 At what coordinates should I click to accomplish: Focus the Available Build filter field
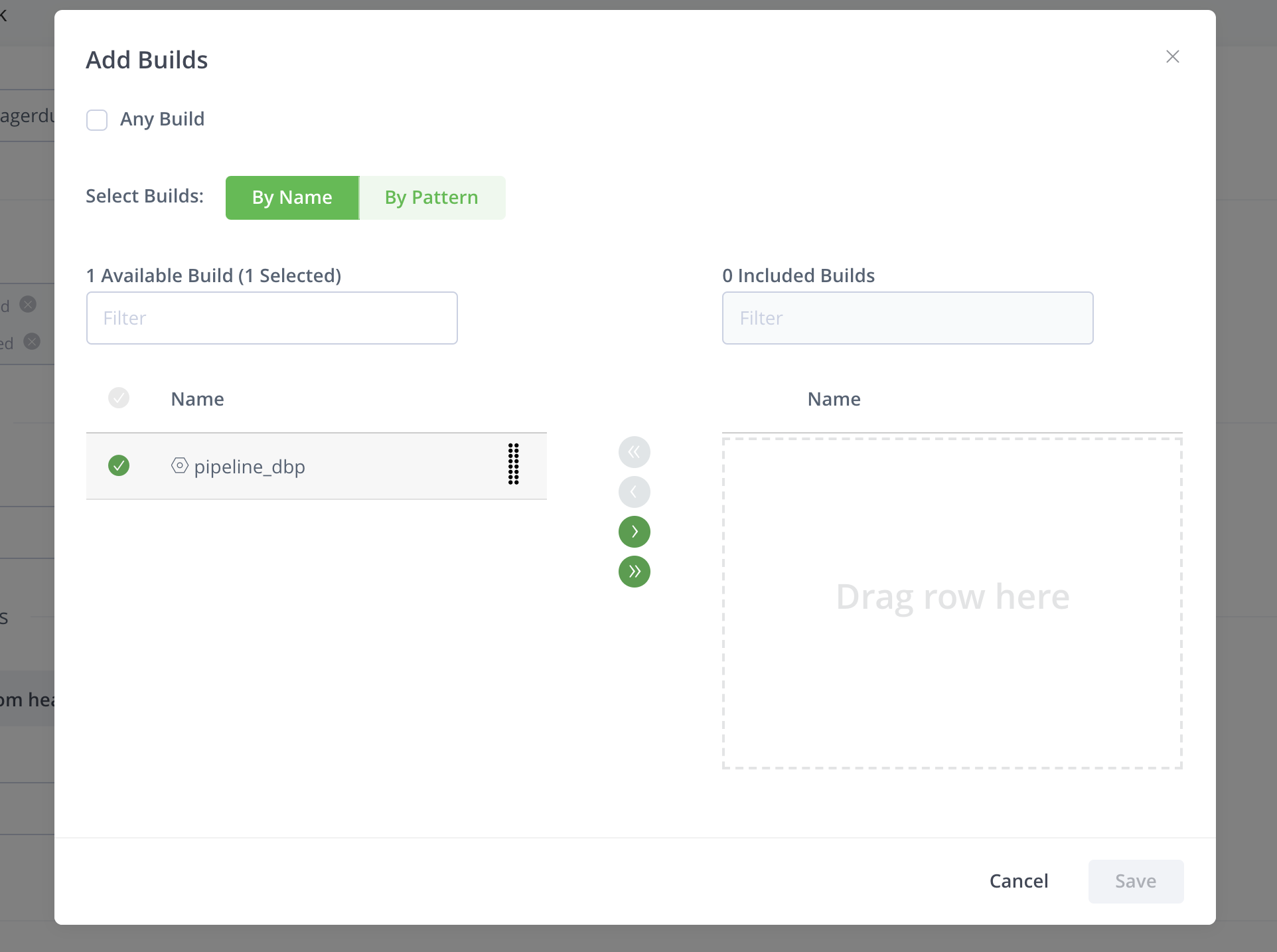(271, 318)
